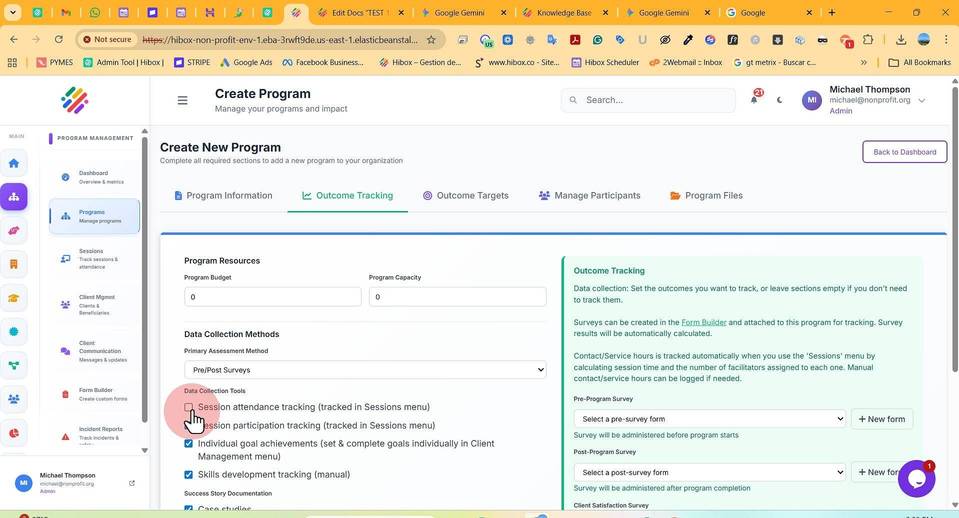Open the notifications bell icon

754,100
